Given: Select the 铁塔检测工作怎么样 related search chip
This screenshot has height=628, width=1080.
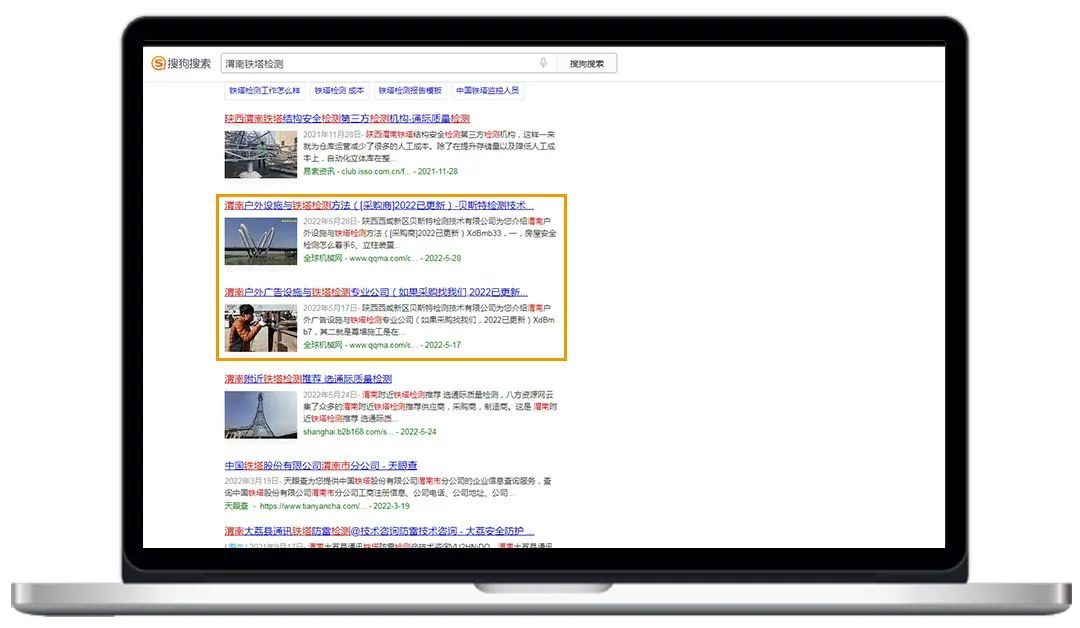Looking at the screenshot, I should (x=264, y=90).
